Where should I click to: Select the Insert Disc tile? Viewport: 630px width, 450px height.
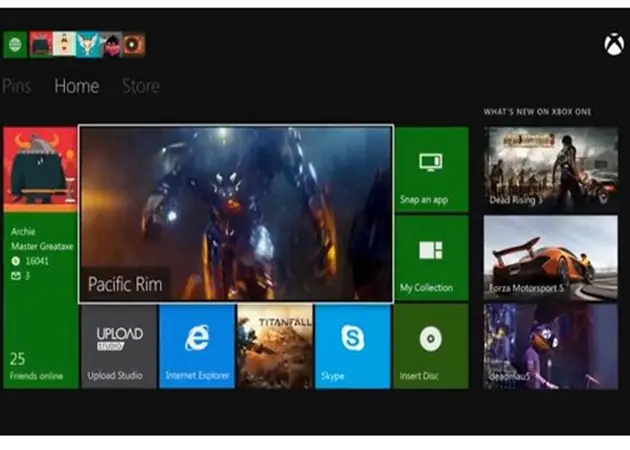[432, 346]
